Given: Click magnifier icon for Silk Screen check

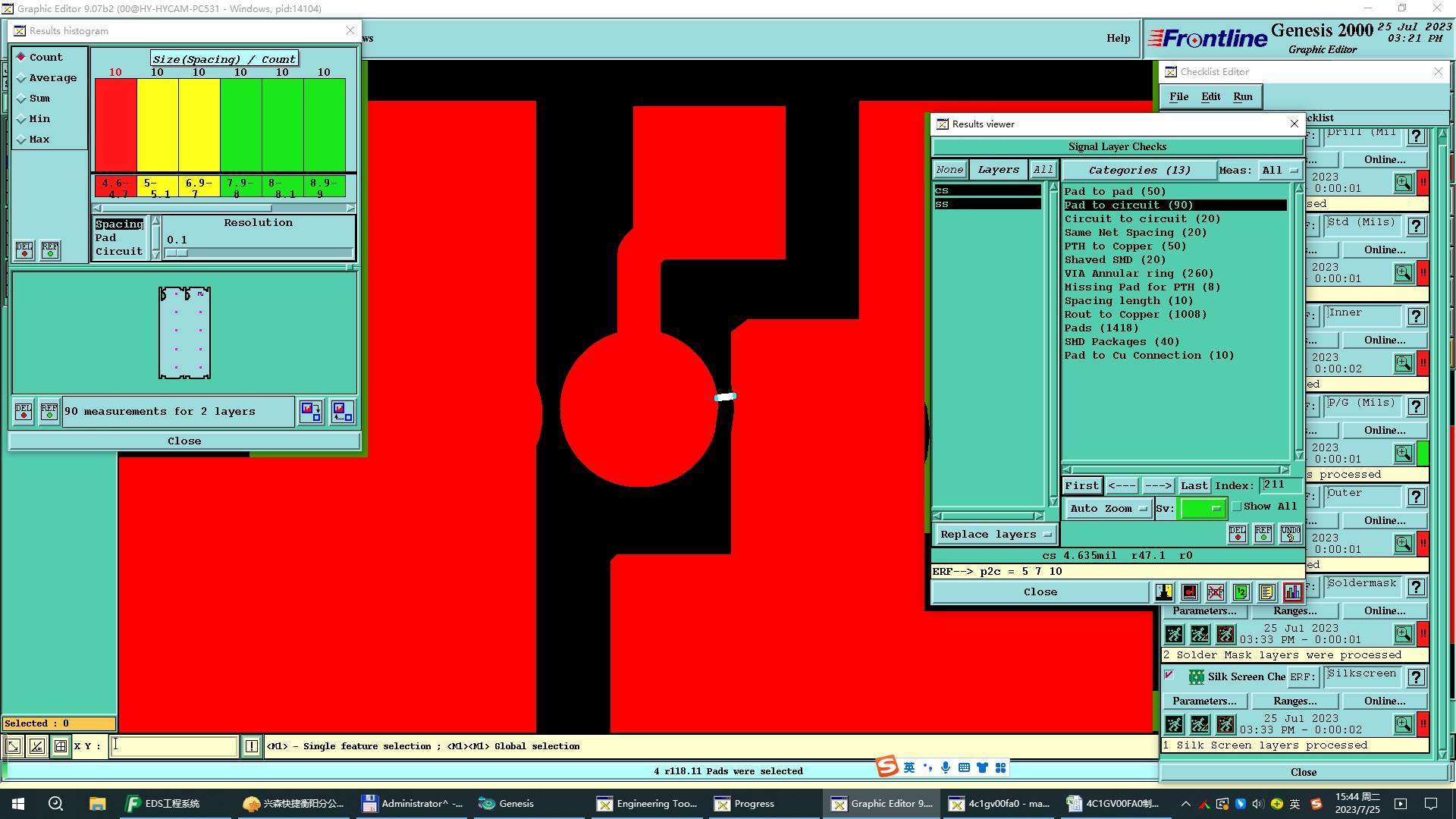Looking at the screenshot, I should click(1403, 723).
